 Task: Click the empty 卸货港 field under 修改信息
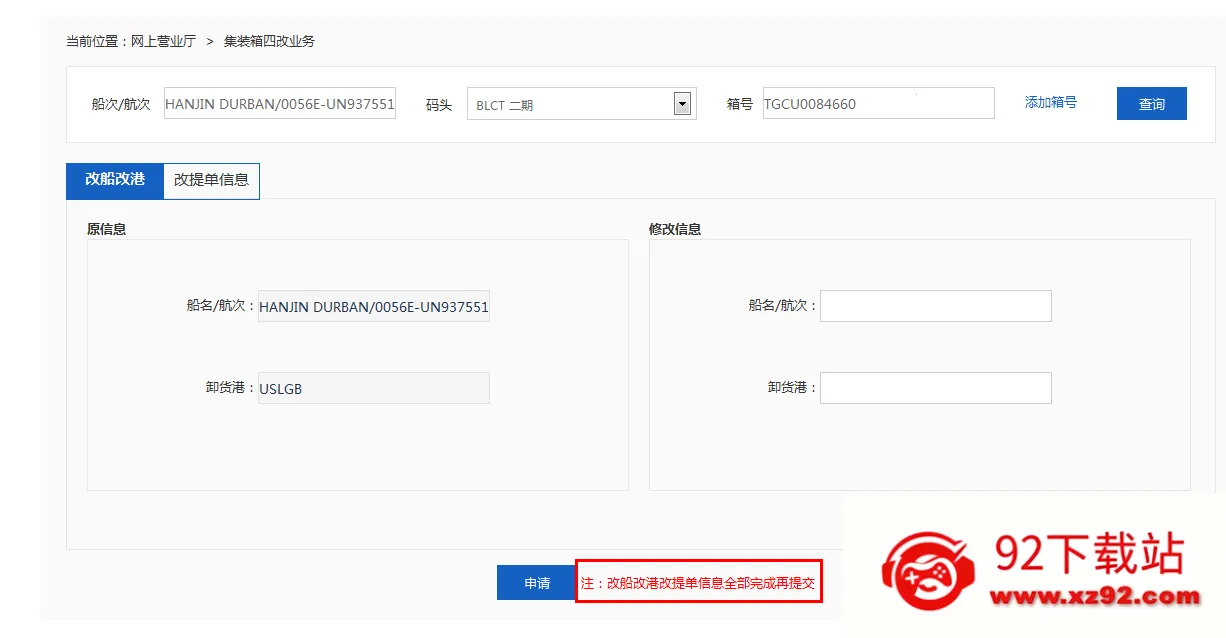pos(935,388)
